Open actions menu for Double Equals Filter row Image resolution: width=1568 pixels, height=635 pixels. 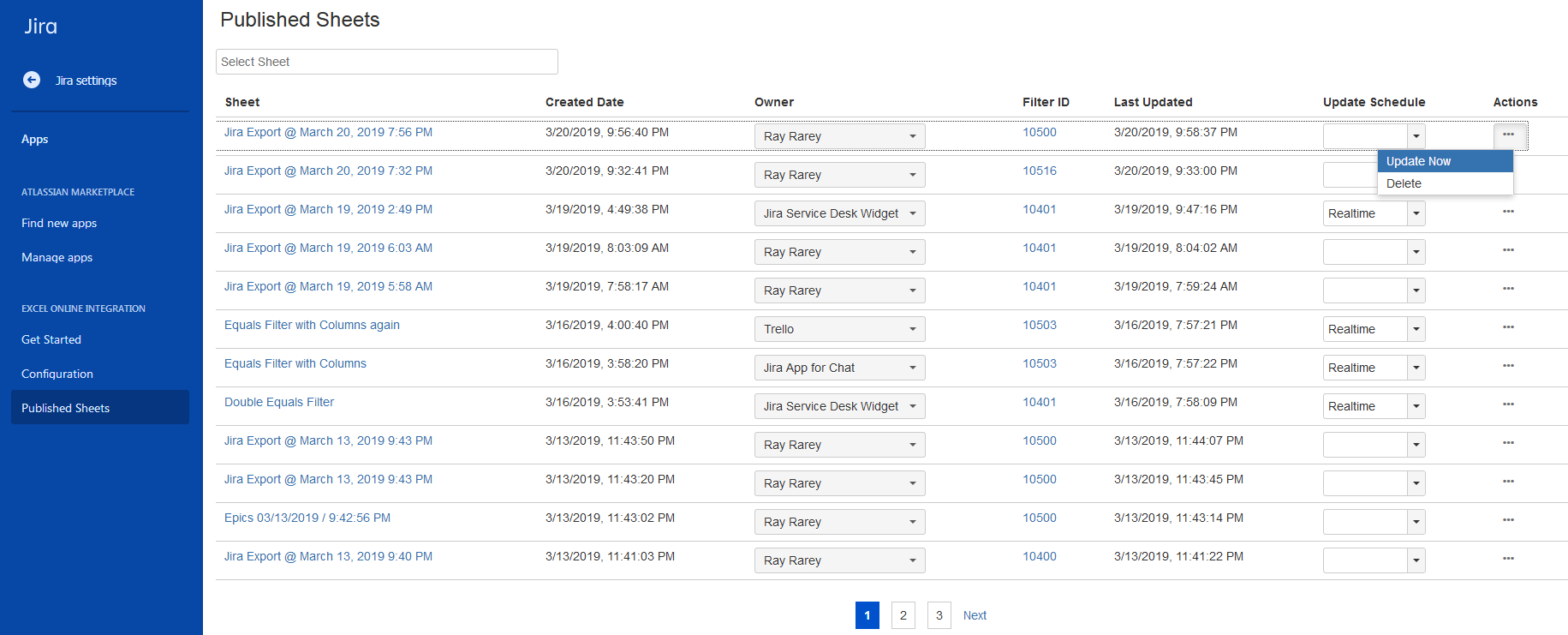click(1508, 404)
